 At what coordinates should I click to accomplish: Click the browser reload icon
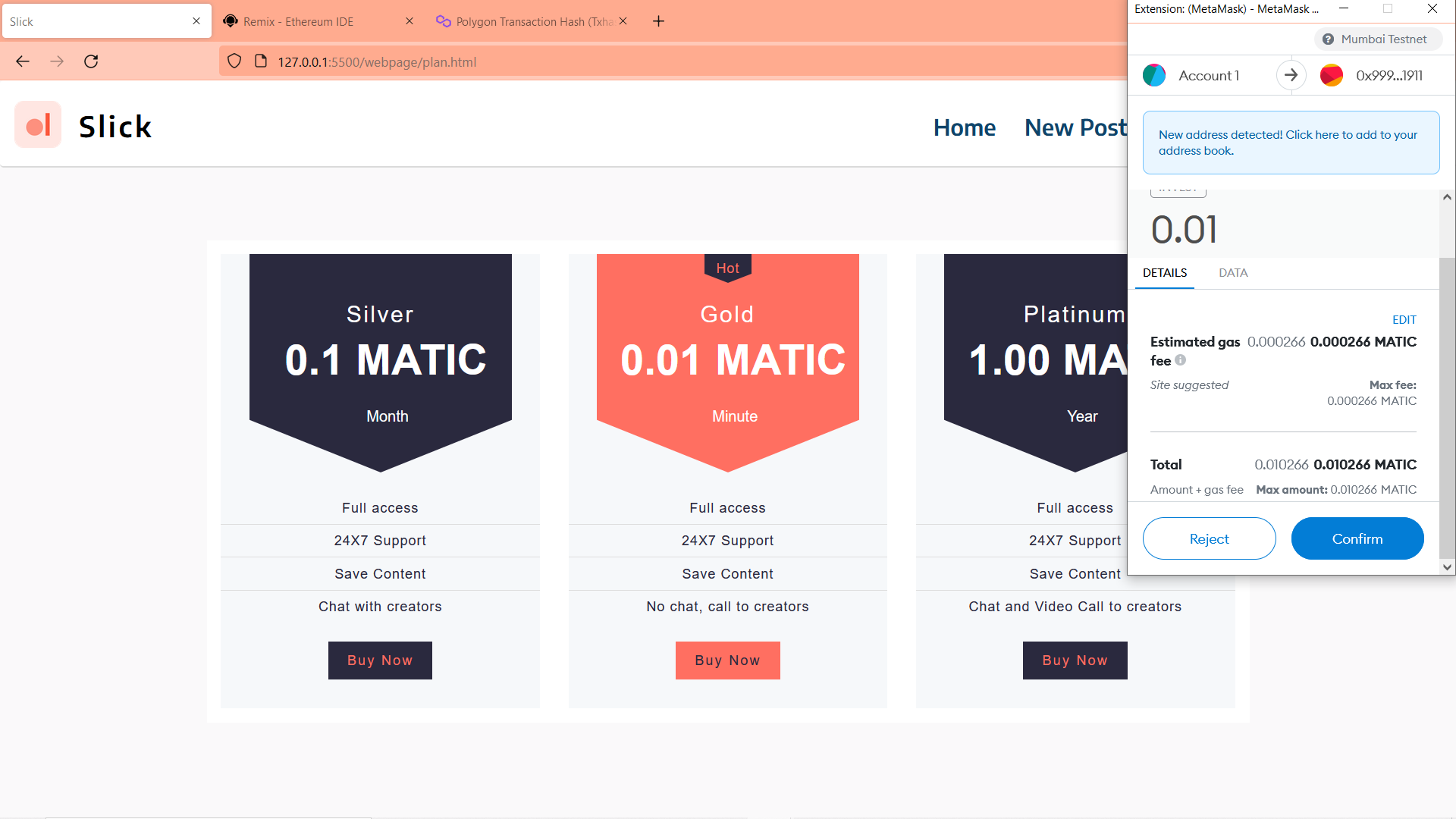(91, 61)
